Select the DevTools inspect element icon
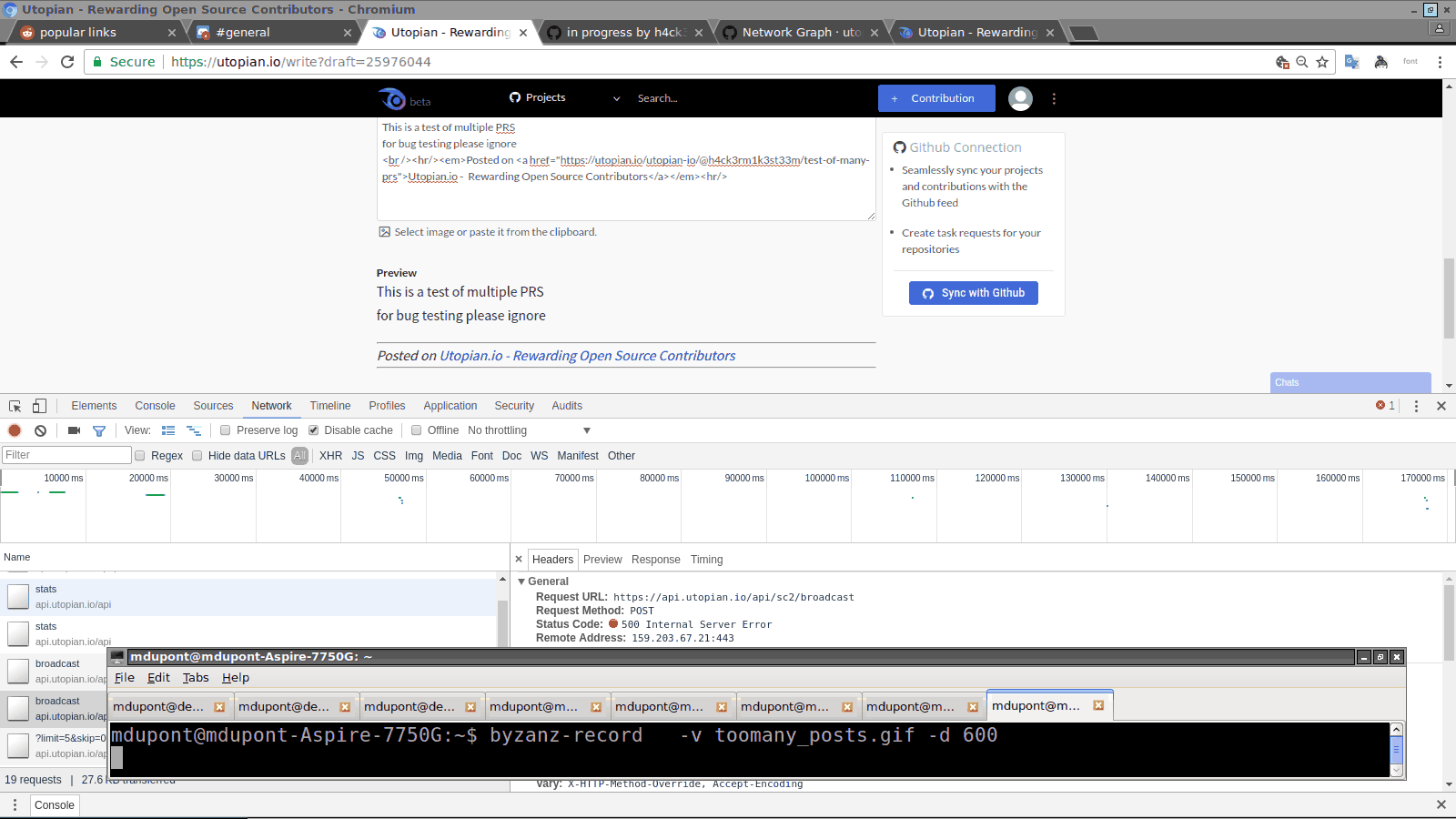The image size is (1456, 819). click(x=15, y=406)
